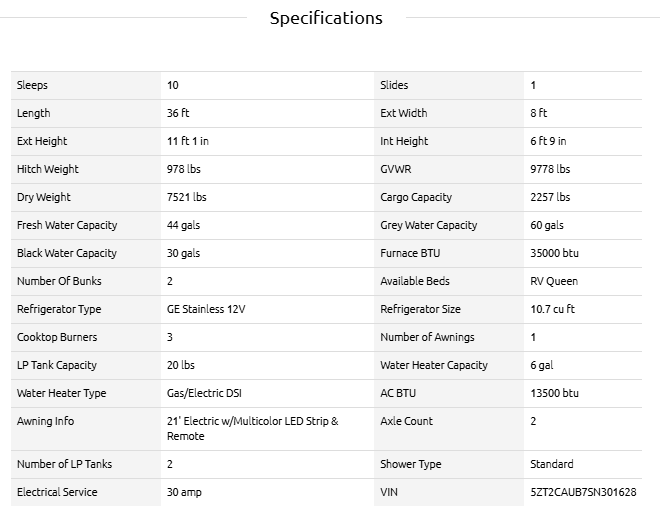
Task: Select the VIN value 5ZT2CAUB7SN301628
Action: pos(583,492)
